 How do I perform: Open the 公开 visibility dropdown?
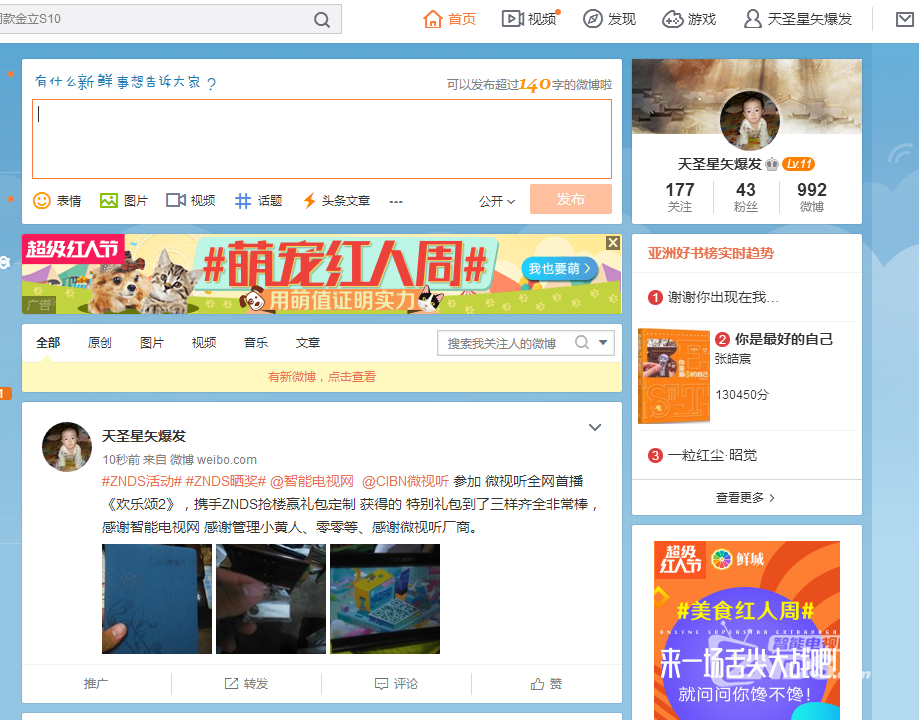click(x=497, y=202)
